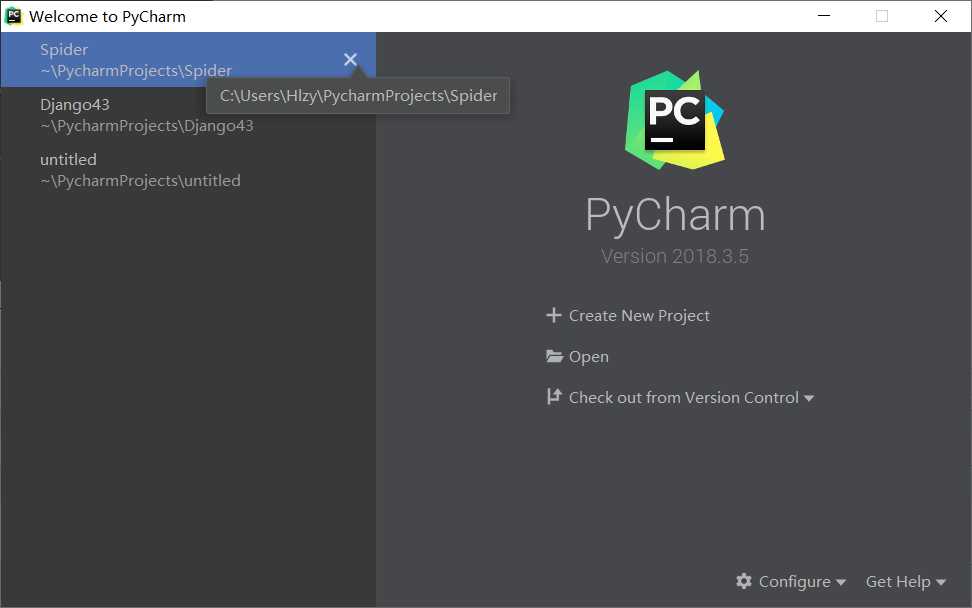
Task: Minimize the Welcome to PyCharm window
Action: (x=824, y=16)
